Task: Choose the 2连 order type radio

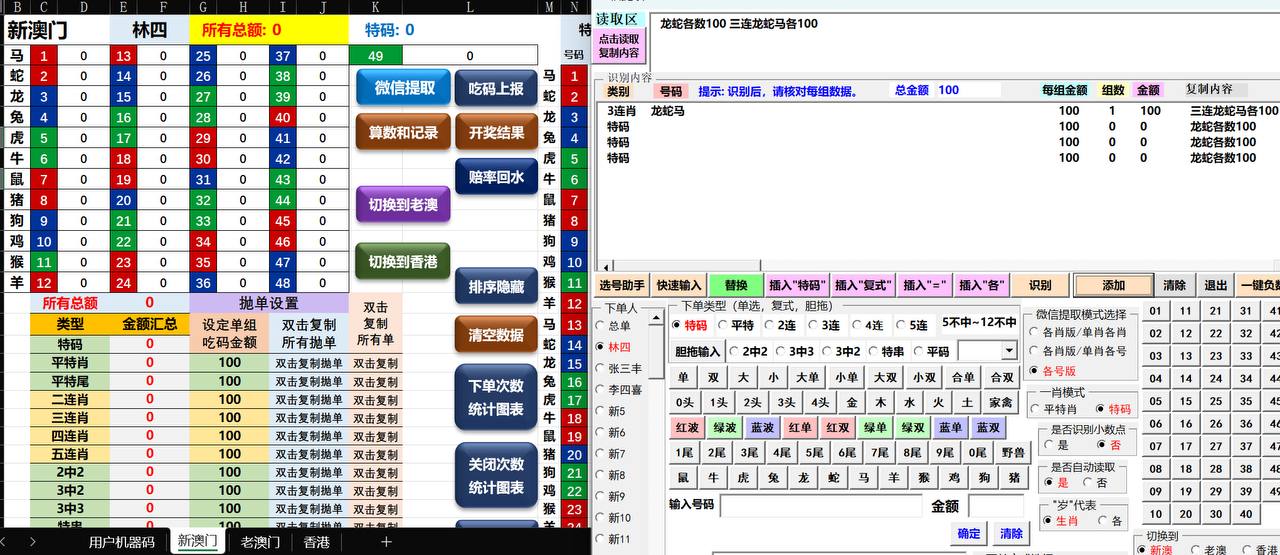Action: click(782, 325)
